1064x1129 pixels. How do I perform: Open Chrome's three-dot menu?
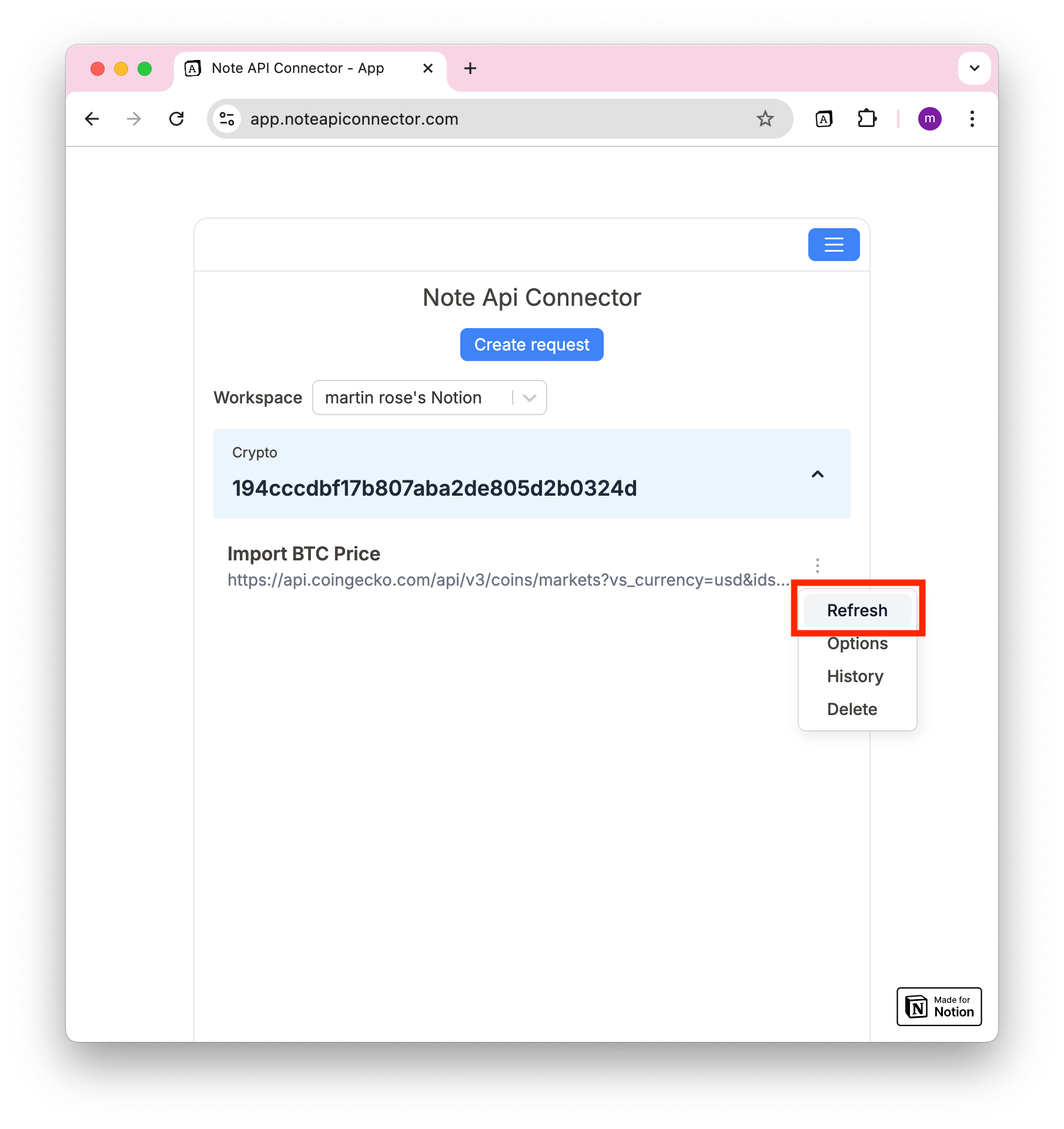pos(972,119)
